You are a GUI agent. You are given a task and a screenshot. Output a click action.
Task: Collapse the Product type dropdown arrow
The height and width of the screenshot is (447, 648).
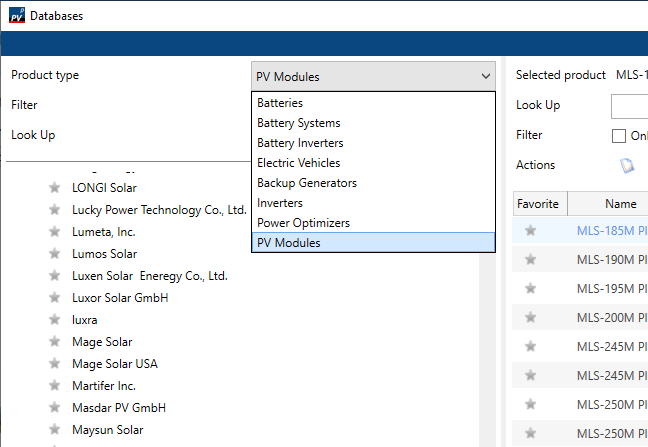point(486,76)
